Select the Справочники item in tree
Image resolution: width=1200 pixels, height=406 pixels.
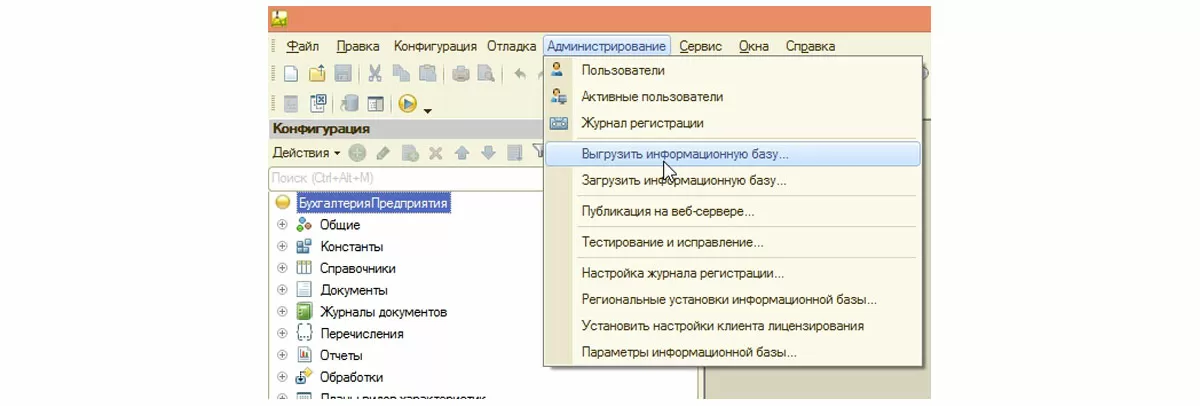click(x=358, y=268)
